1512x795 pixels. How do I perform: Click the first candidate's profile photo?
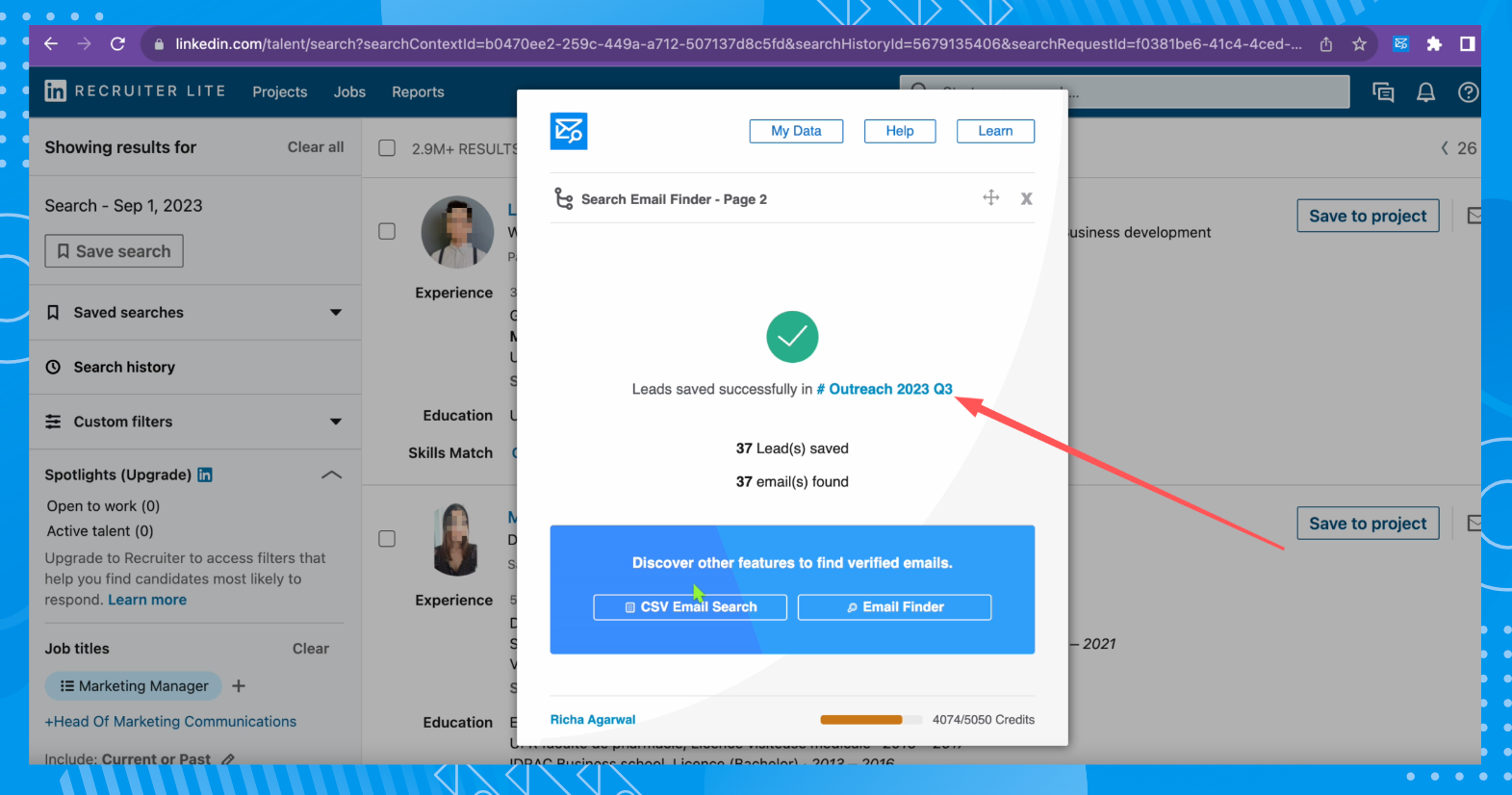[x=457, y=232]
